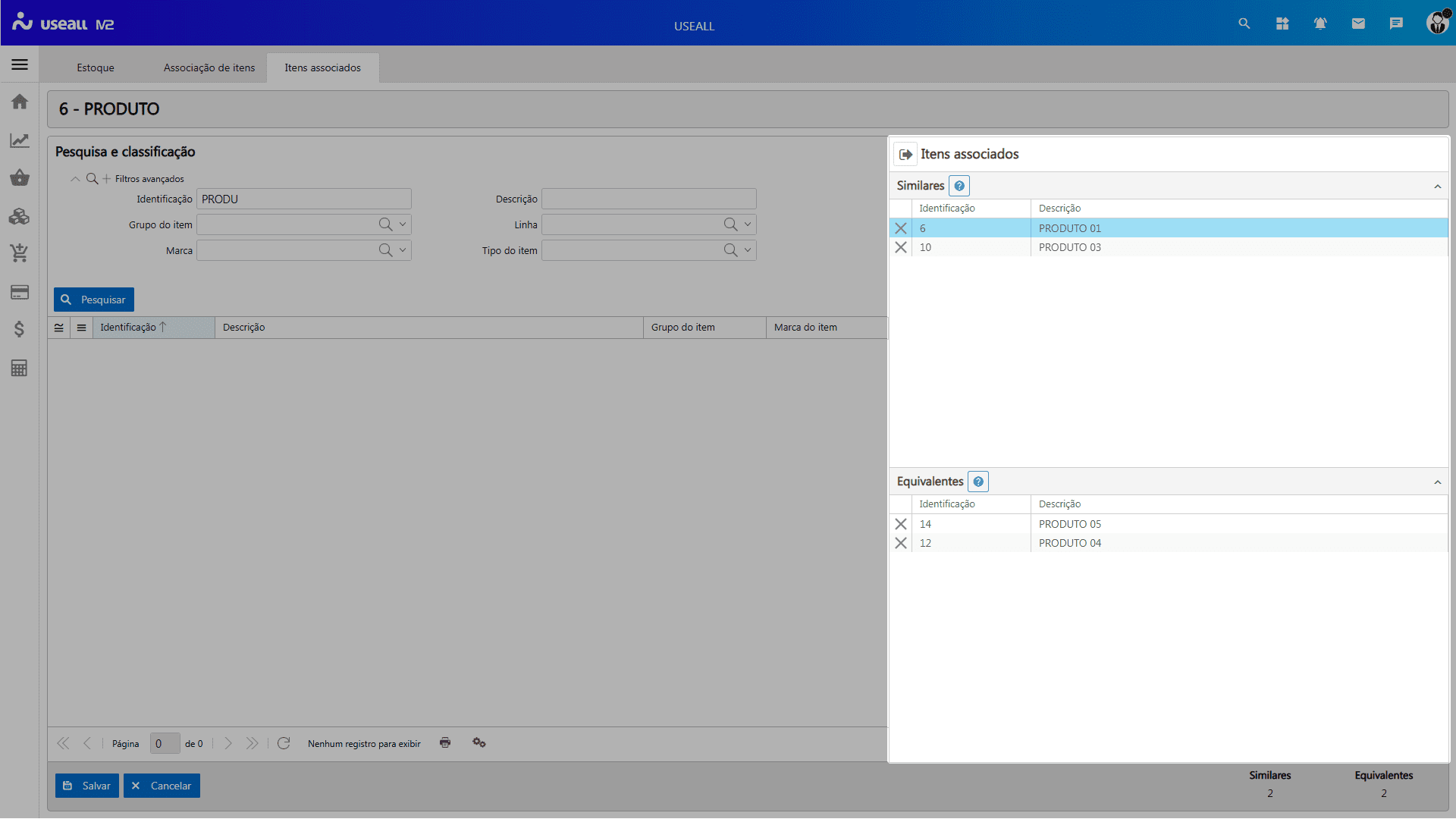Viewport: 1456px width, 819px height.
Task: Switch to the Estoque tab
Action: tap(96, 67)
